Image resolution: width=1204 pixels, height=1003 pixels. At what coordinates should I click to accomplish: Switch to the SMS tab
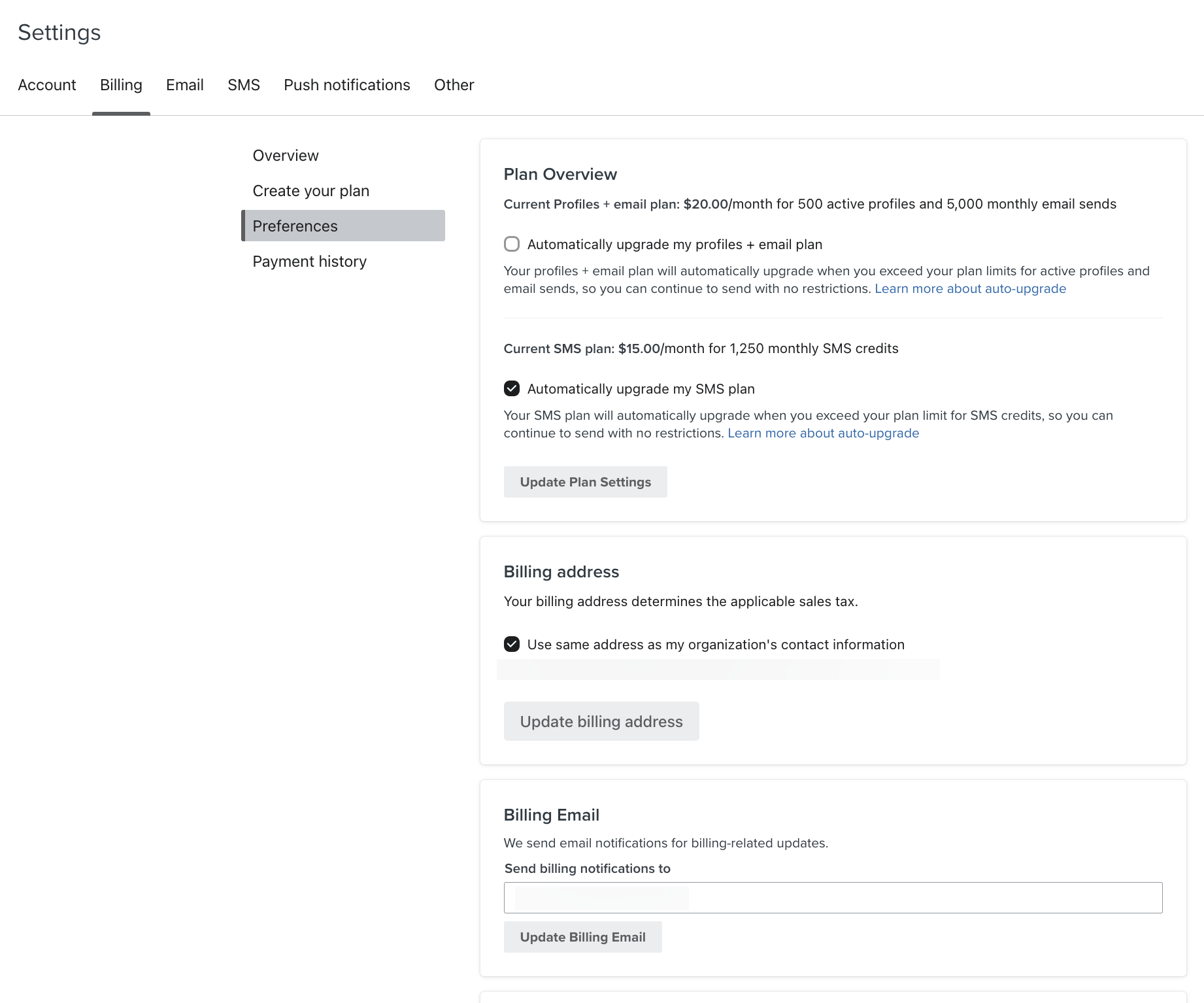(x=243, y=84)
